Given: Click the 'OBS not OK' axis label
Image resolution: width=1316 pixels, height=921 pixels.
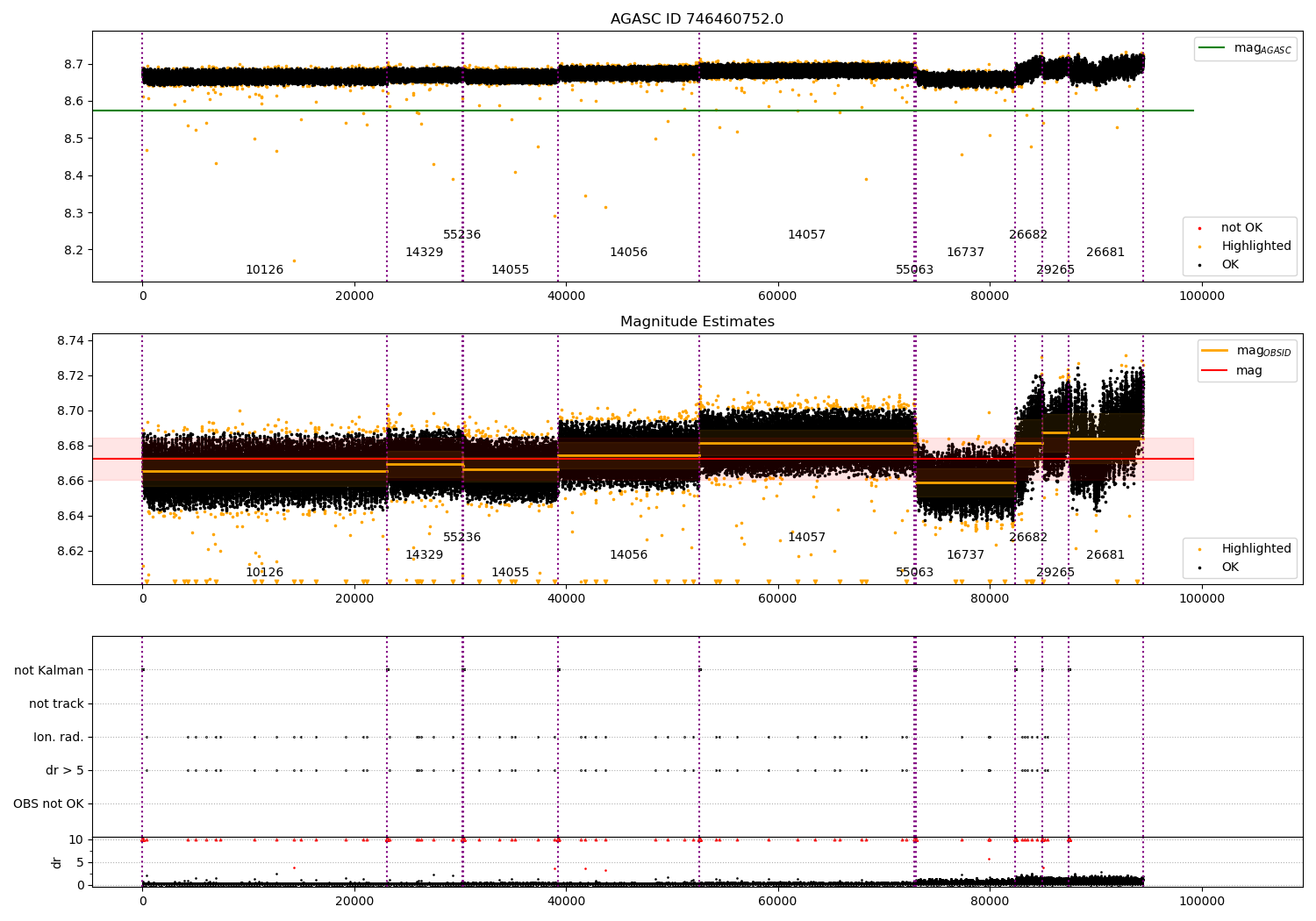Looking at the screenshot, I should (x=49, y=804).
